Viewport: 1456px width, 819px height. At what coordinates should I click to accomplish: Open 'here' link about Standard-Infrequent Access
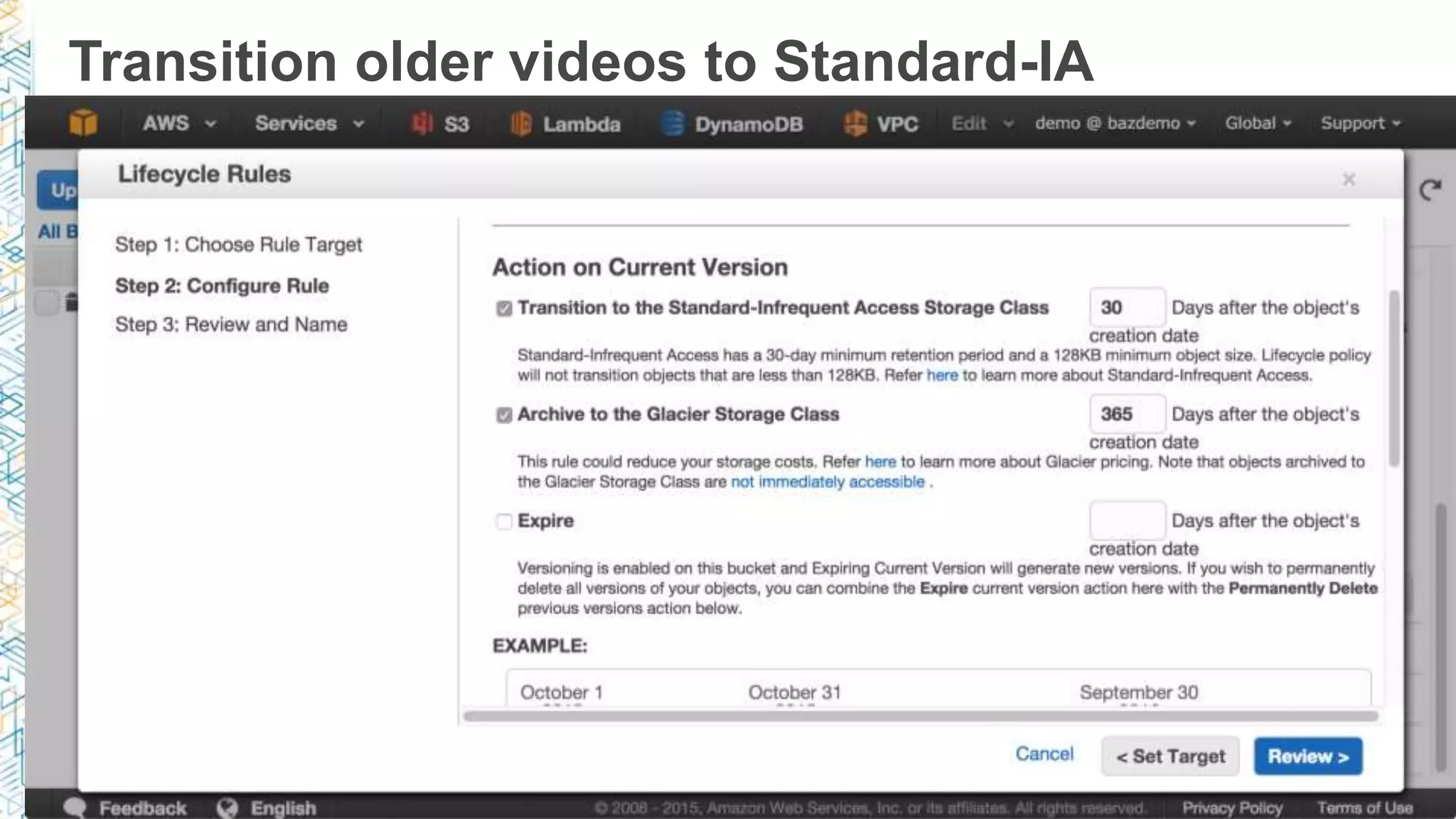click(x=942, y=375)
